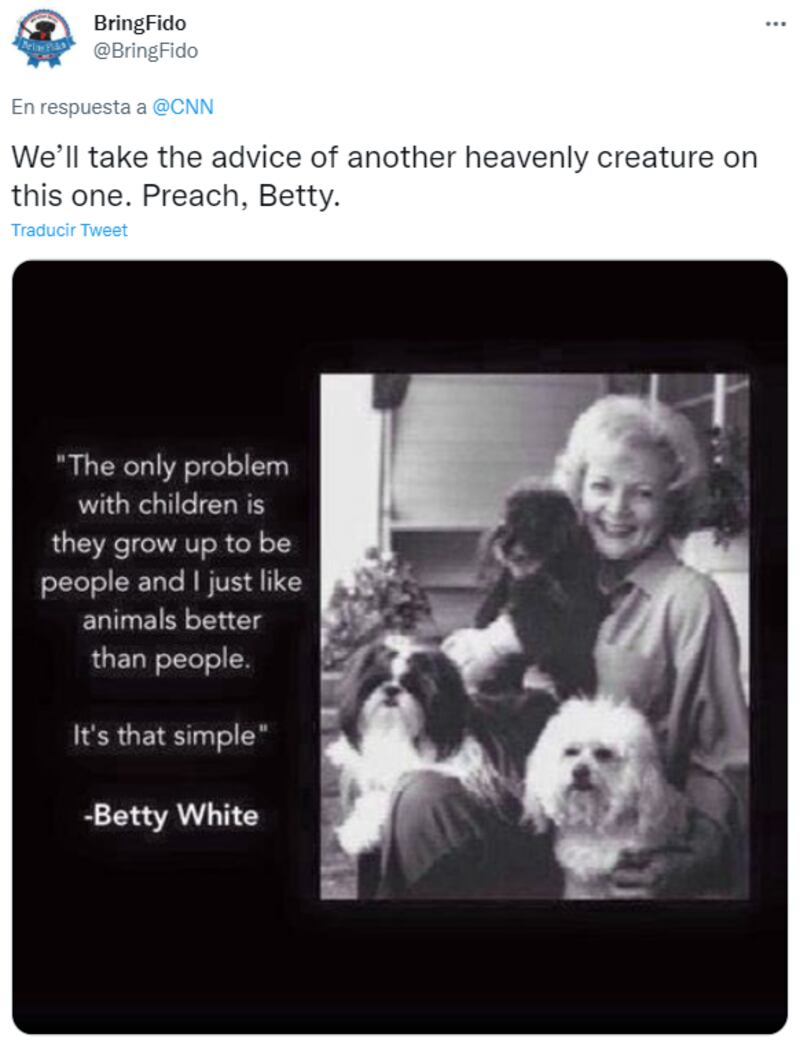Click the quote text 'The only problem with children'
This screenshot has height=1052, width=800.
tap(172, 485)
